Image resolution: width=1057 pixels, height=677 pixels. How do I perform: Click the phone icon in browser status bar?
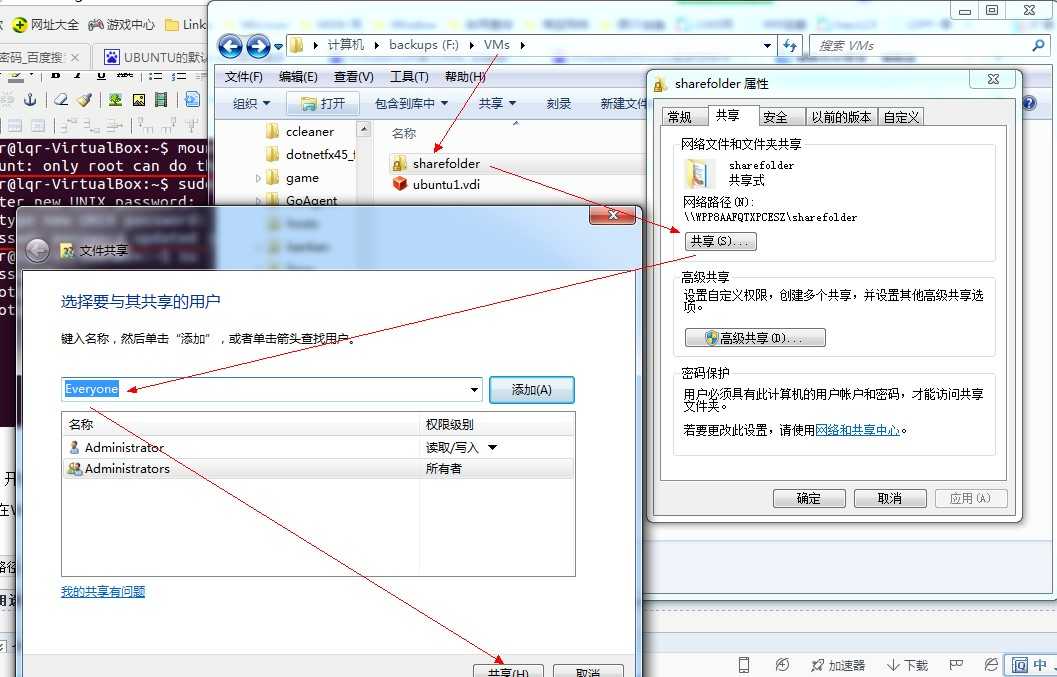(744, 665)
